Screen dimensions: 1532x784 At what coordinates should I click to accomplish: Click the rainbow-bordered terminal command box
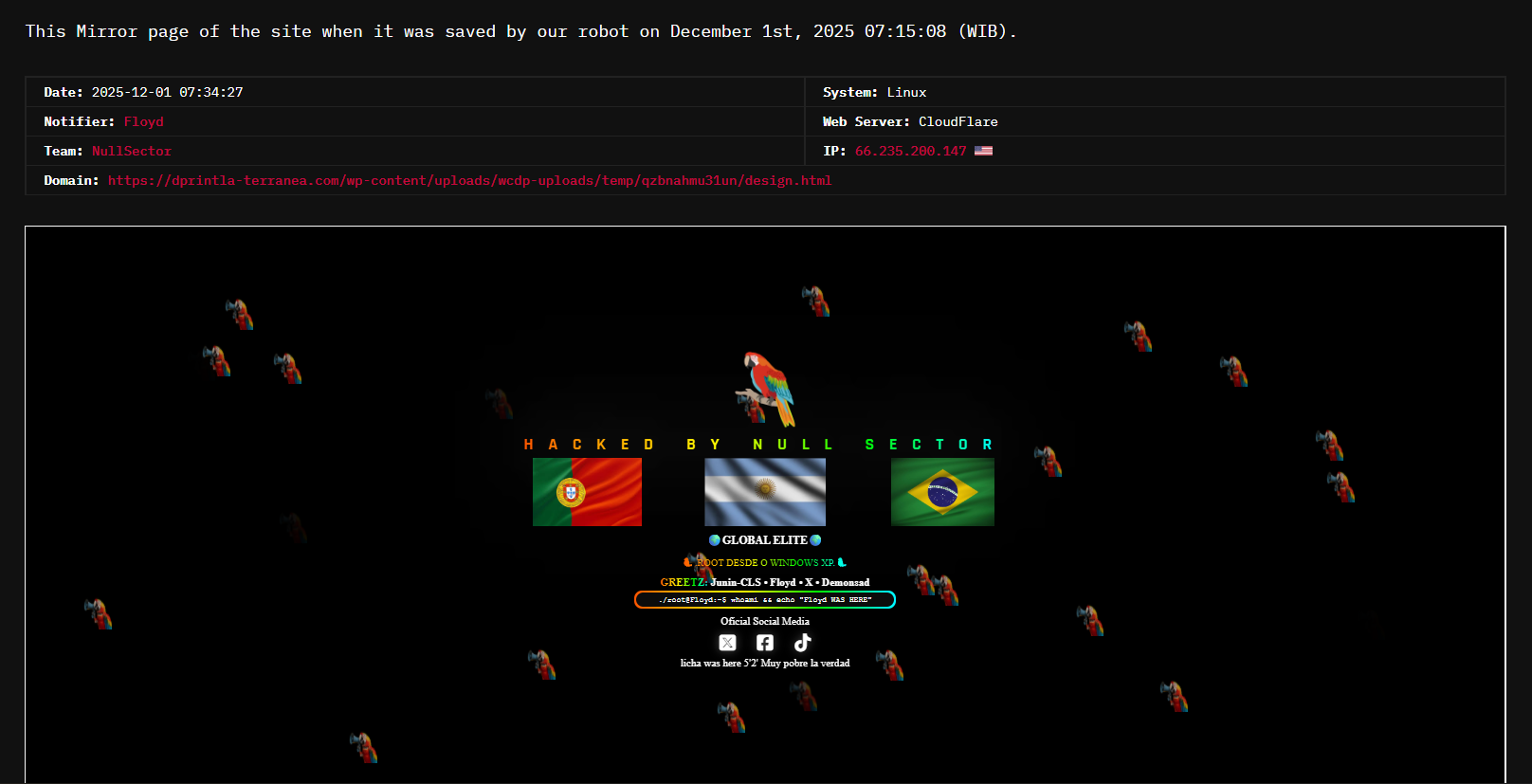[x=765, y=600]
